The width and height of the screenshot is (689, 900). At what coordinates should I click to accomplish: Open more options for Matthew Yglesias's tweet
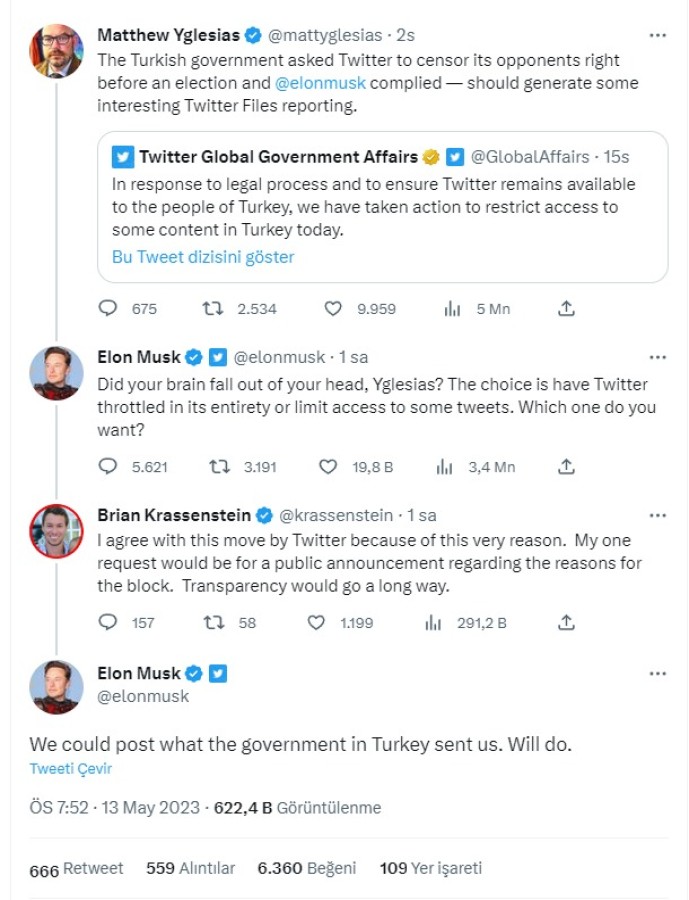click(x=657, y=35)
